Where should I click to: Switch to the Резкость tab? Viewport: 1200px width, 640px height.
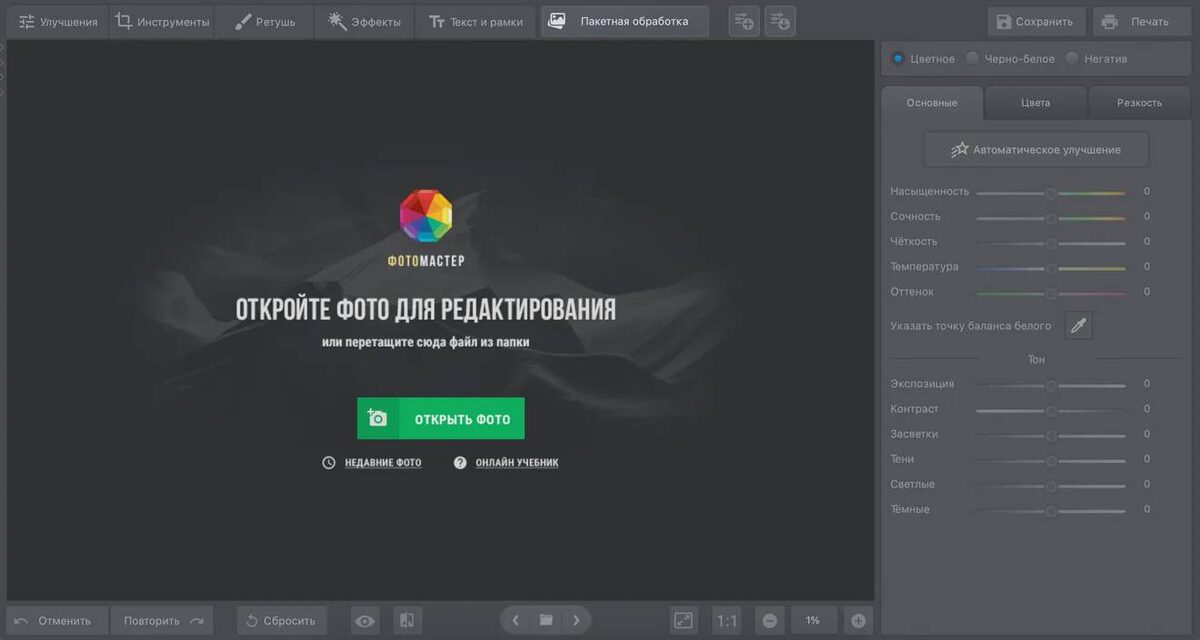coord(1139,102)
